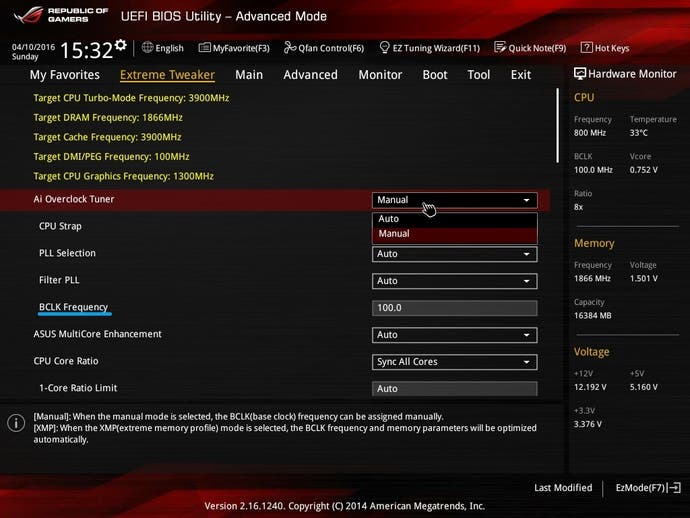Click ASUS MultiCore Enhancement dropdown arrow
The height and width of the screenshot is (518, 690).
pos(526,335)
